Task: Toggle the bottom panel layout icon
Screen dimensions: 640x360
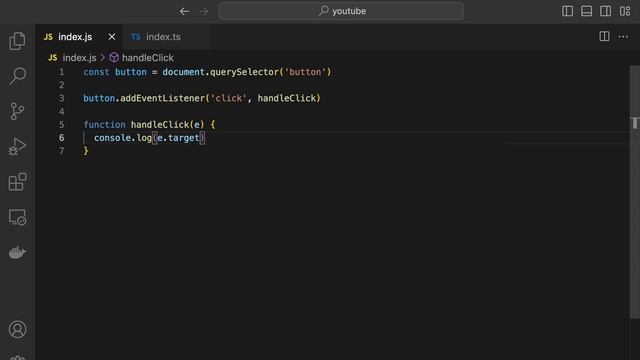Action: click(x=587, y=11)
